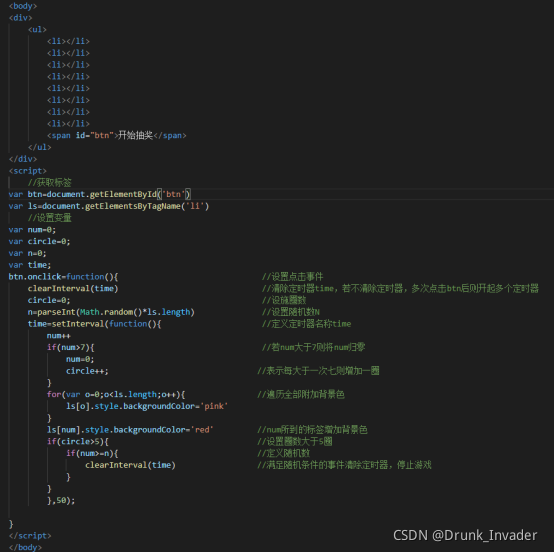The height and width of the screenshot is (553, 554).
Task: Click the closing </div> tag
Action: point(23,159)
